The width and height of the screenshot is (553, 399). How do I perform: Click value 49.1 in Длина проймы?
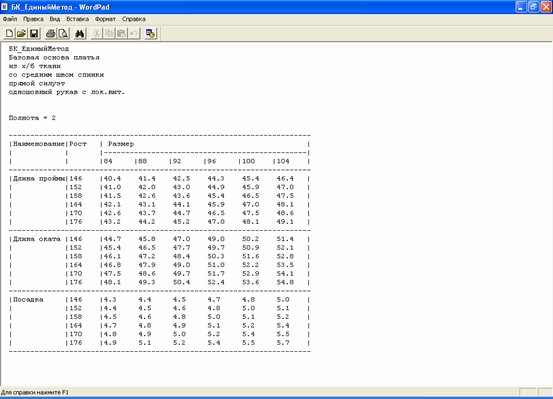[285, 222]
